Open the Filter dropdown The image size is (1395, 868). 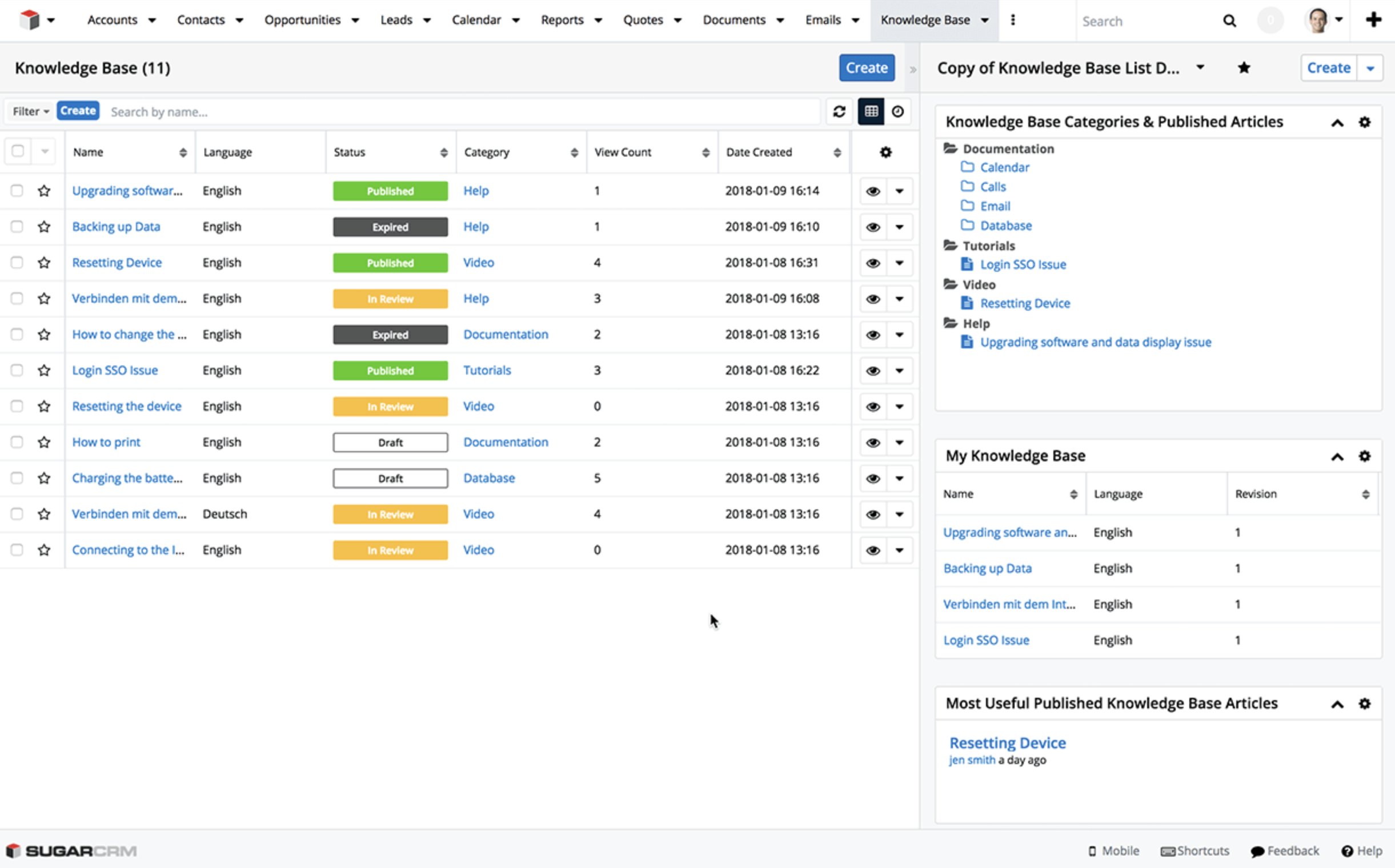30,111
